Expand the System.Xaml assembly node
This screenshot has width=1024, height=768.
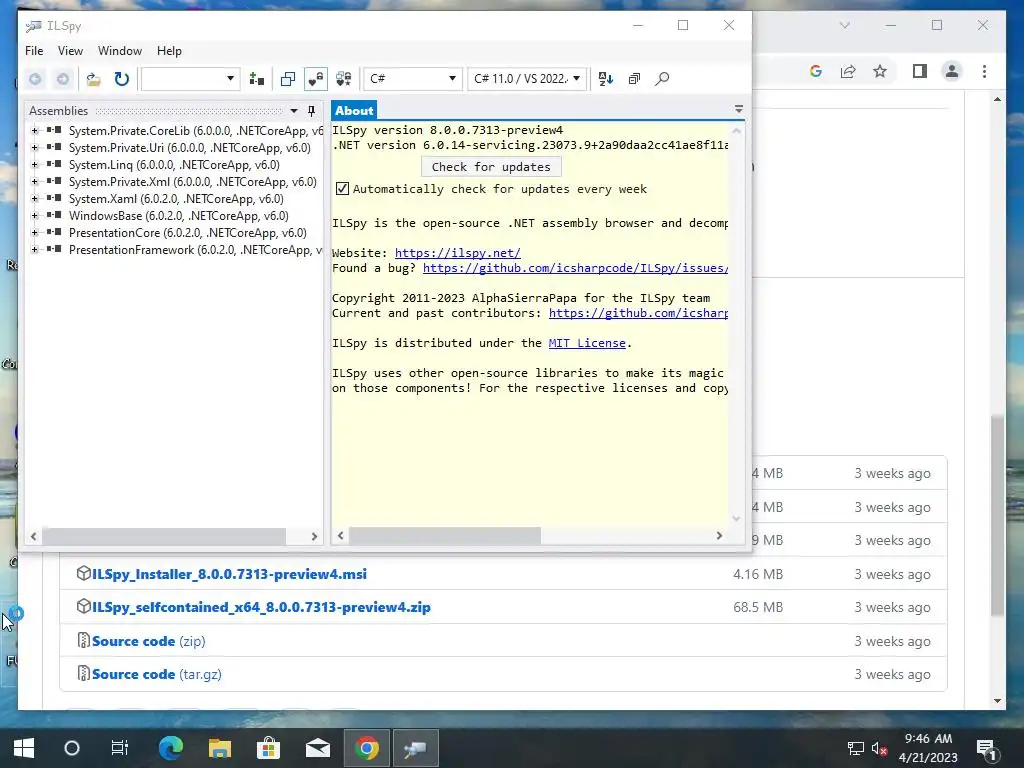pyautogui.click(x=35, y=199)
